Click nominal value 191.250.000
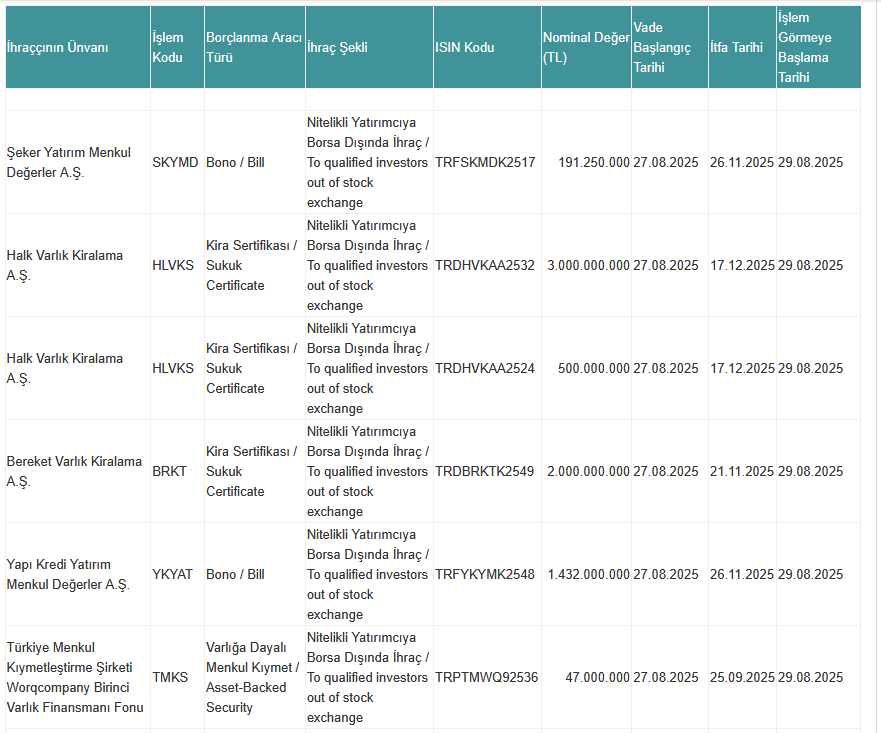This screenshot has height=733, width=881. [594, 162]
